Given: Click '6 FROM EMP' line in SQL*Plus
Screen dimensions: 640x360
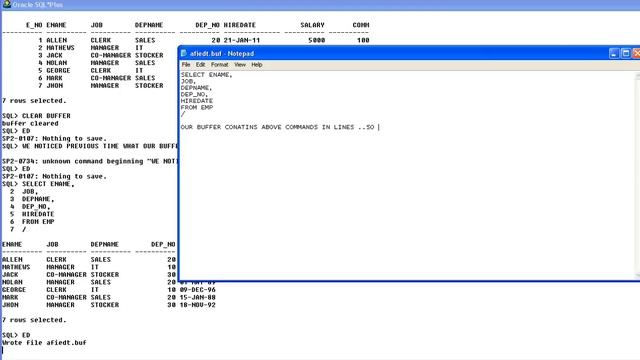Looking at the screenshot, I should [32, 222].
